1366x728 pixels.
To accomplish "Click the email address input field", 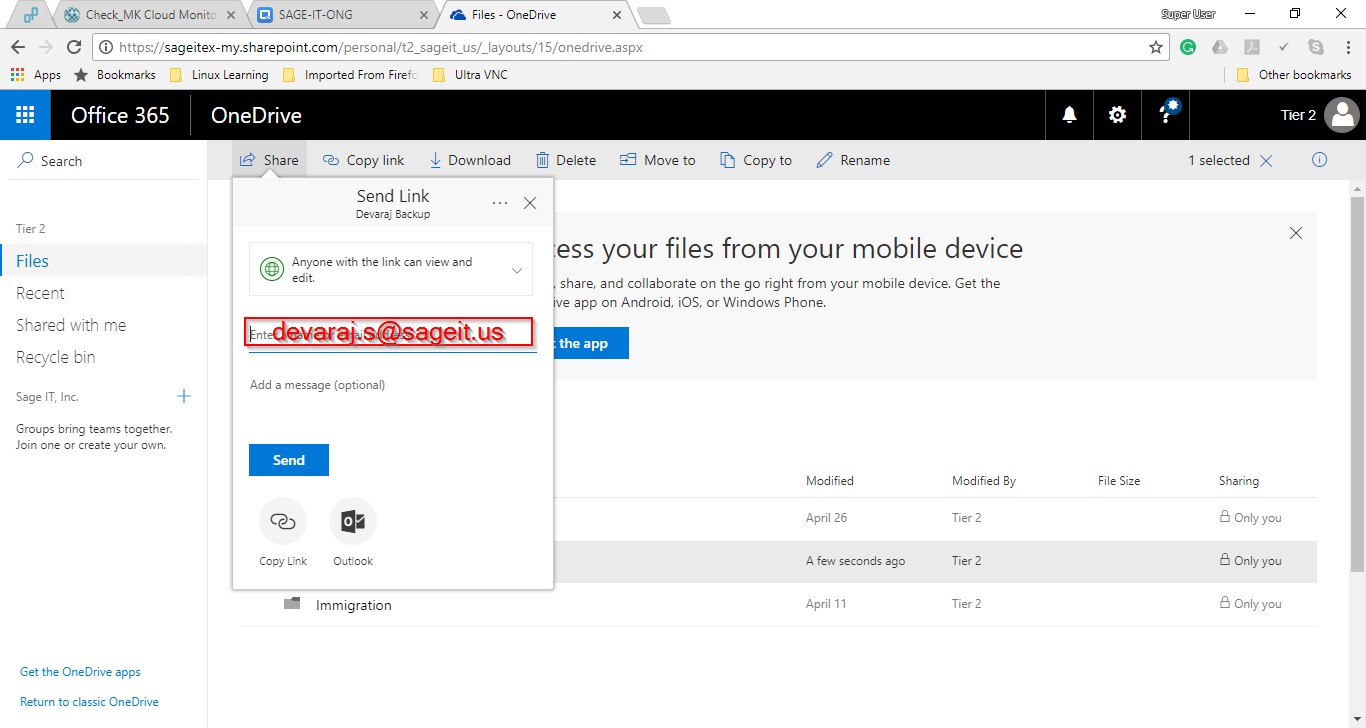I will [392, 335].
